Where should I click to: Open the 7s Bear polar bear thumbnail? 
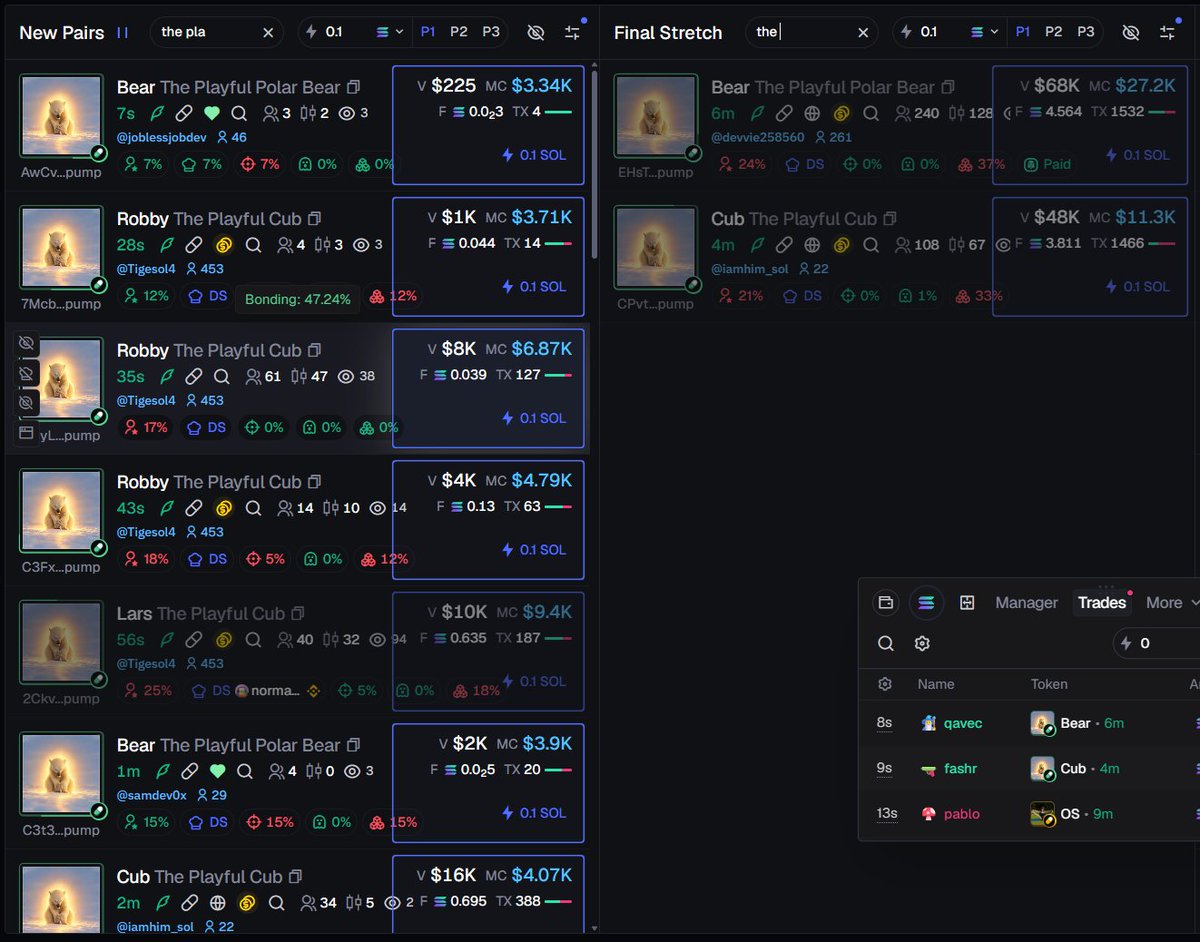coord(61,116)
